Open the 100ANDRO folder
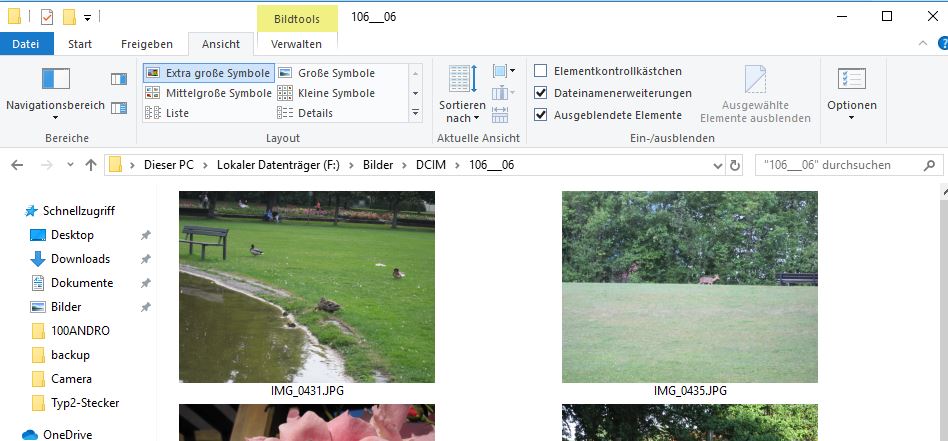This screenshot has height=441, width=948. [x=80, y=331]
